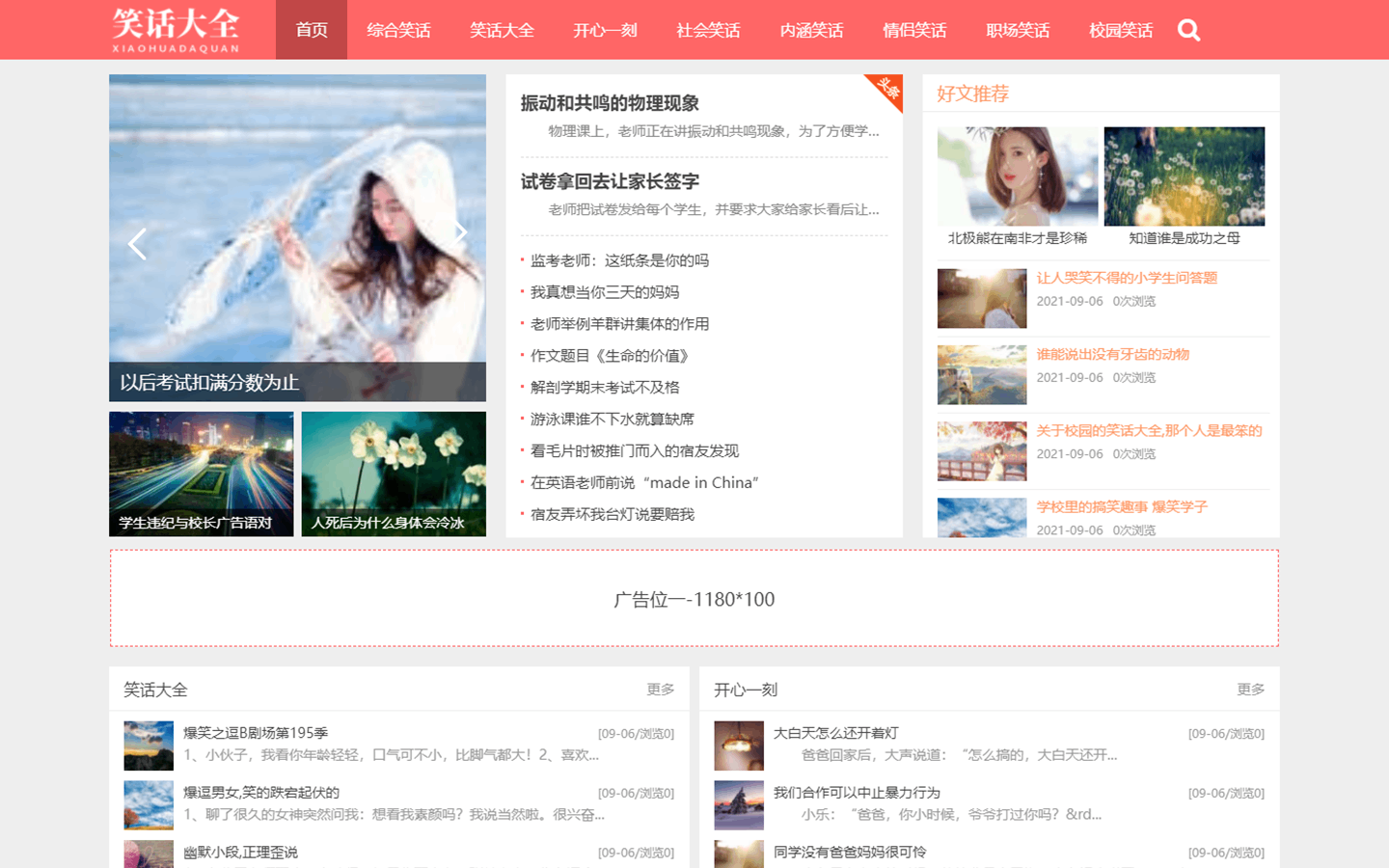This screenshot has height=868, width=1389.
Task: Show previous carousel slide arrow
Action: pos(138,244)
